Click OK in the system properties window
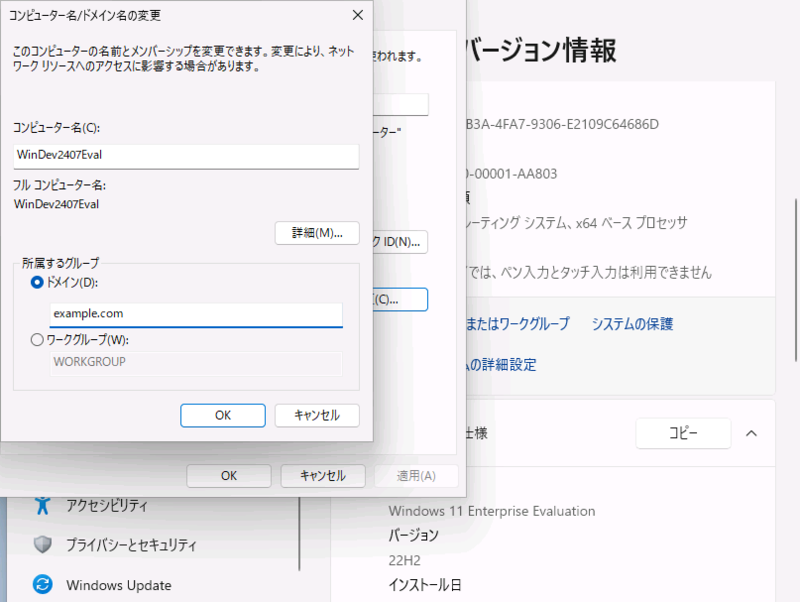Screen dimensions: 800x602 [229, 476]
